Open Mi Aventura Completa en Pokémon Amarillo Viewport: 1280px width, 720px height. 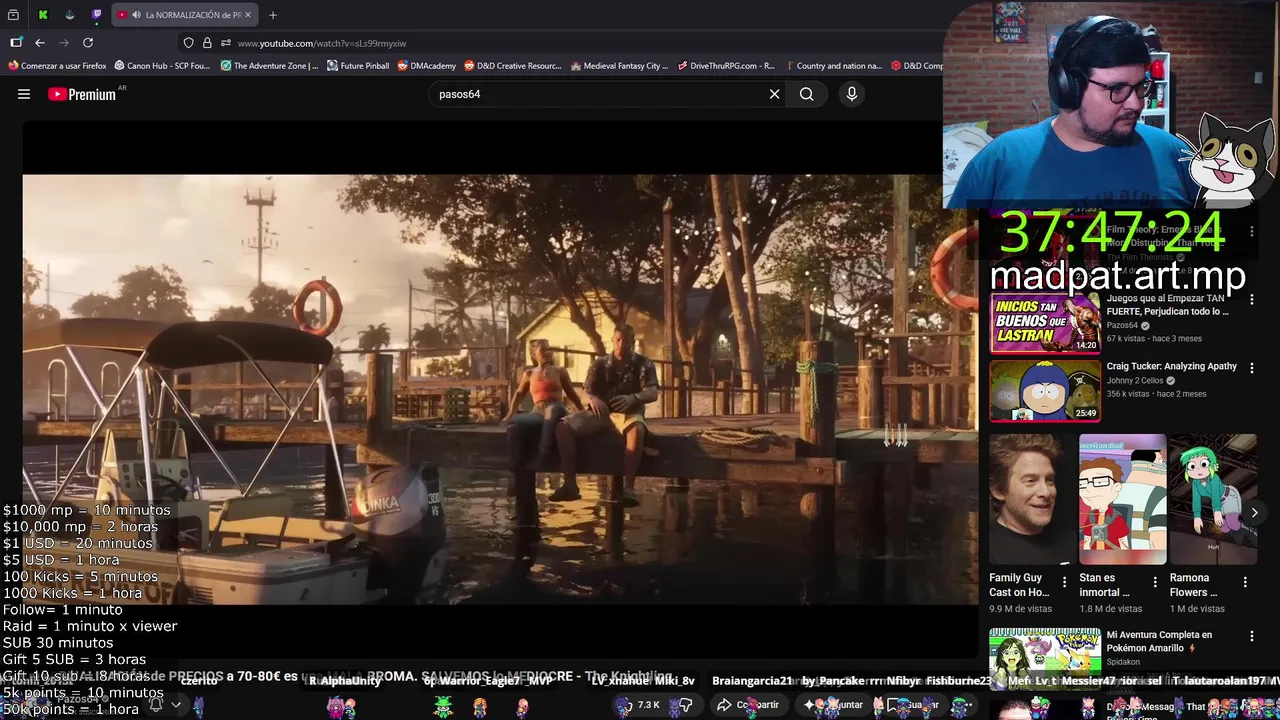pos(1159,641)
